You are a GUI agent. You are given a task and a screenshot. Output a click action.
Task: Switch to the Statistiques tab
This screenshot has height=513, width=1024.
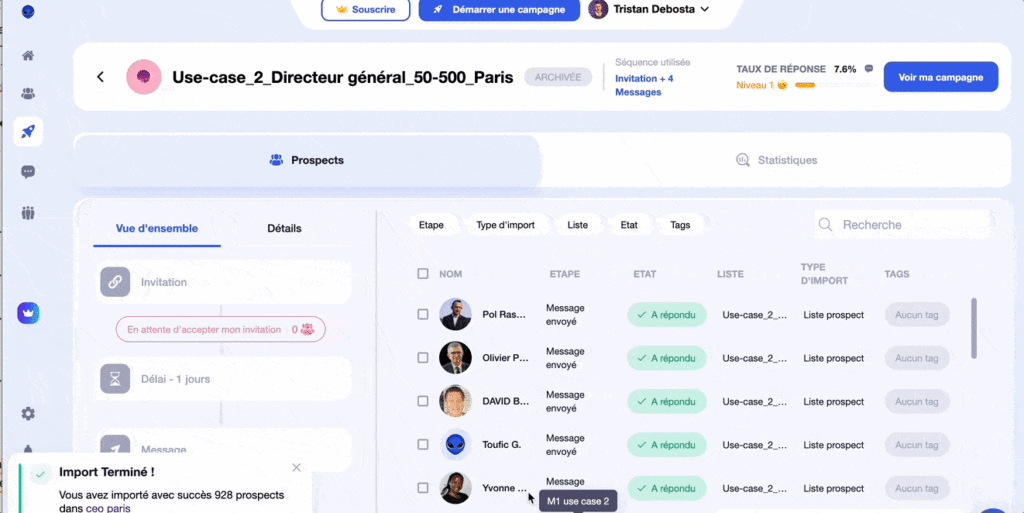pos(776,160)
